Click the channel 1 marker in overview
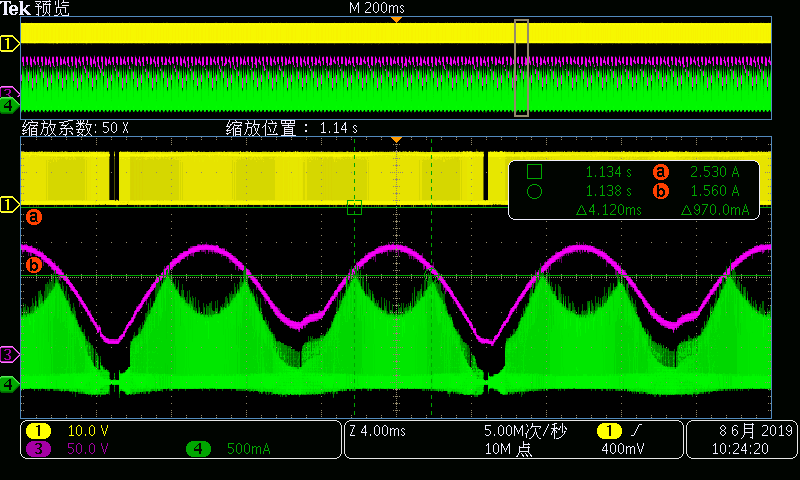800x480 pixels. click(x=9, y=44)
